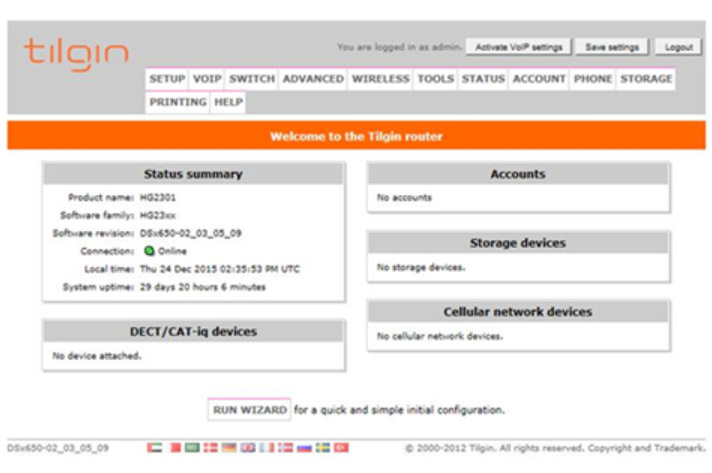Click the green Online connection icon
Screen dimensions: 712x473
point(149,251)
